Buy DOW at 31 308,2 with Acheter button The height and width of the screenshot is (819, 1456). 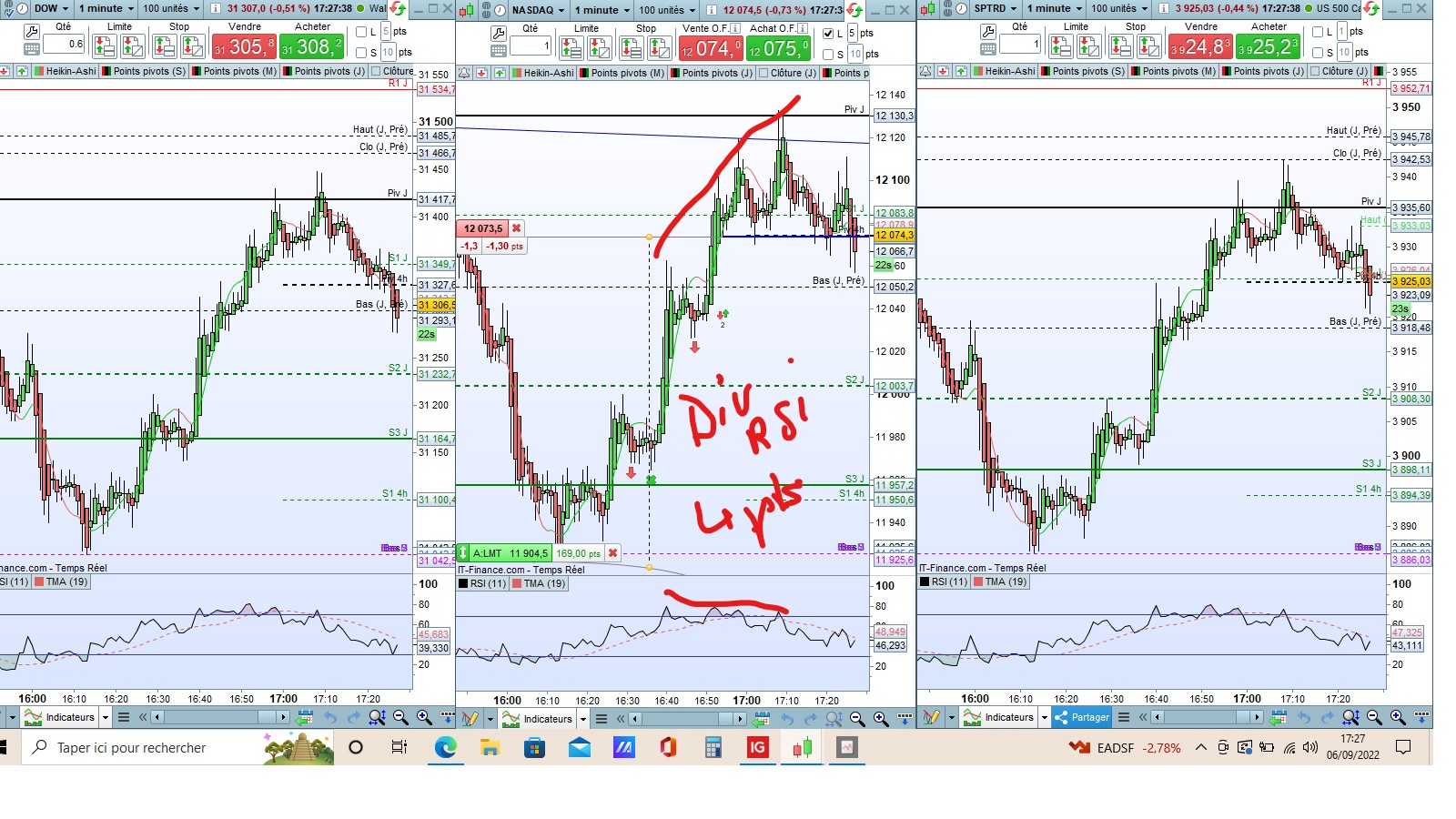click(x=312, y=46)
